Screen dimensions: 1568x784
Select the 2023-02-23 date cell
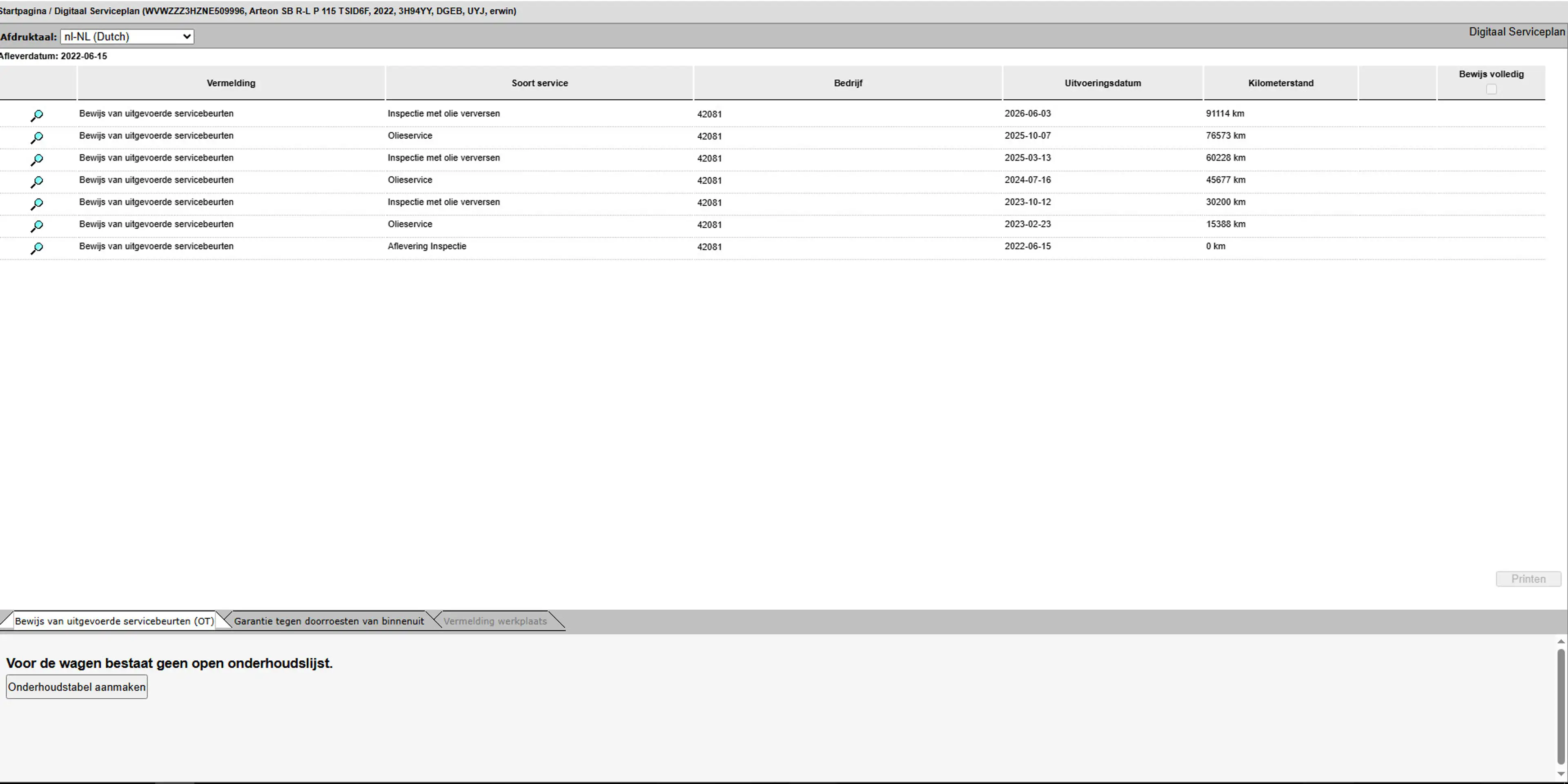click(x=1027, y=224)
